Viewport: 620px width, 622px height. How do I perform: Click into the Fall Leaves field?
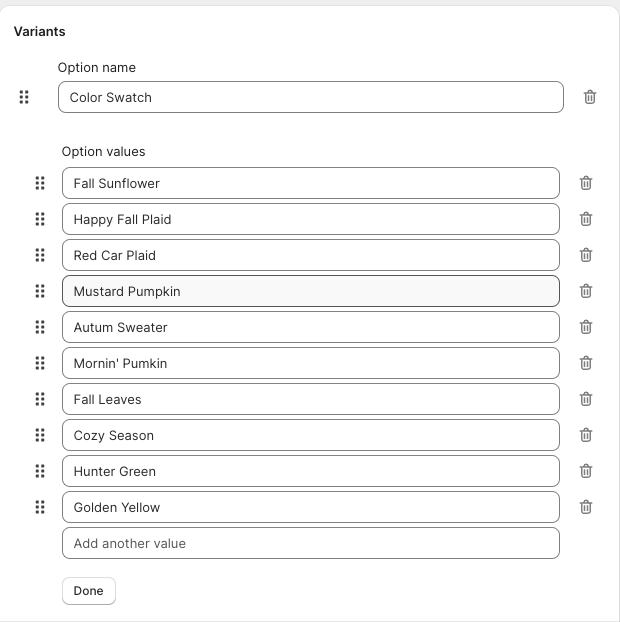point(310,399)
